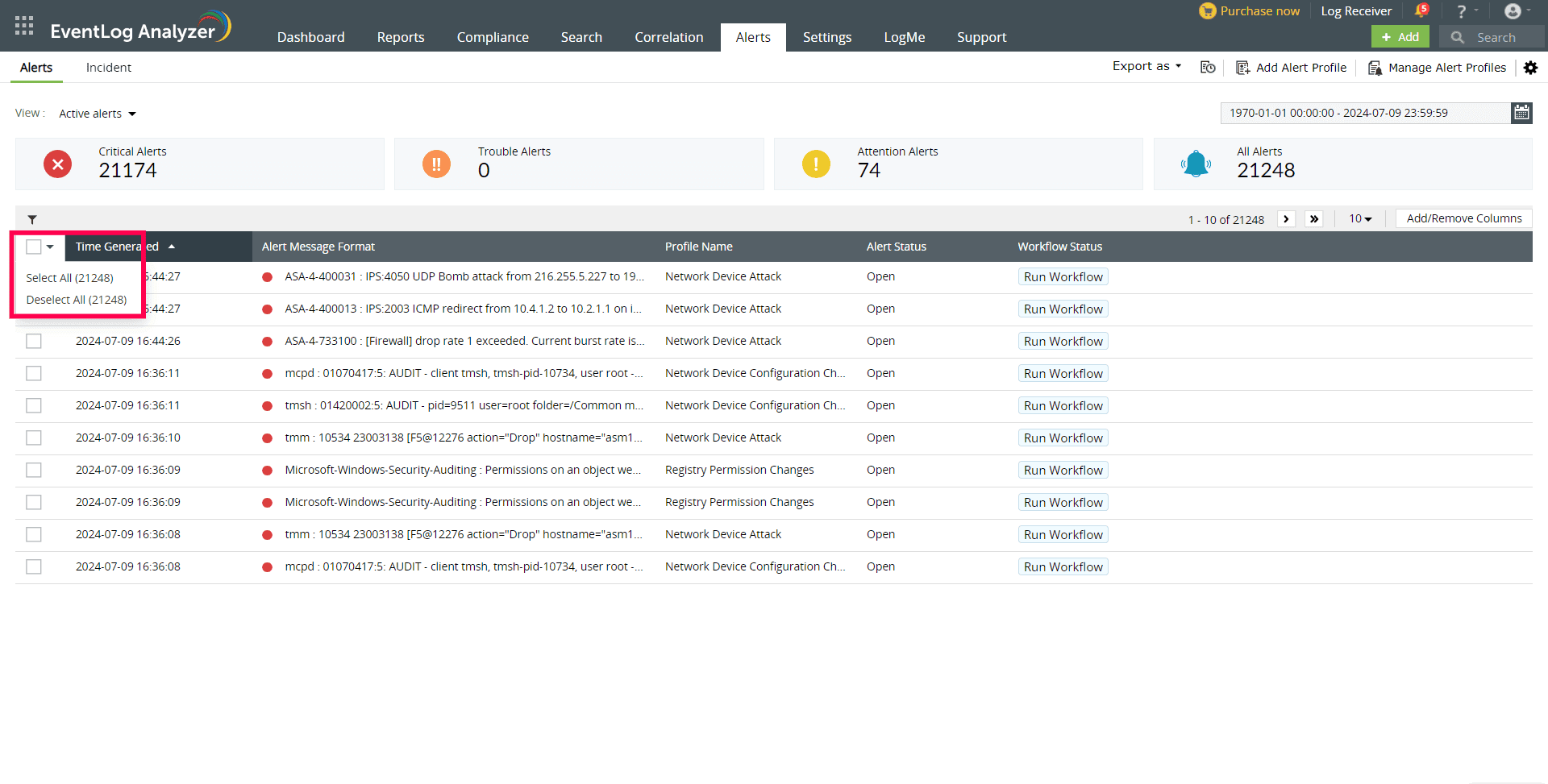Jump to last page of alerts
The height and width of the screenshot is (784, 1548).
tap(1314, 219)
